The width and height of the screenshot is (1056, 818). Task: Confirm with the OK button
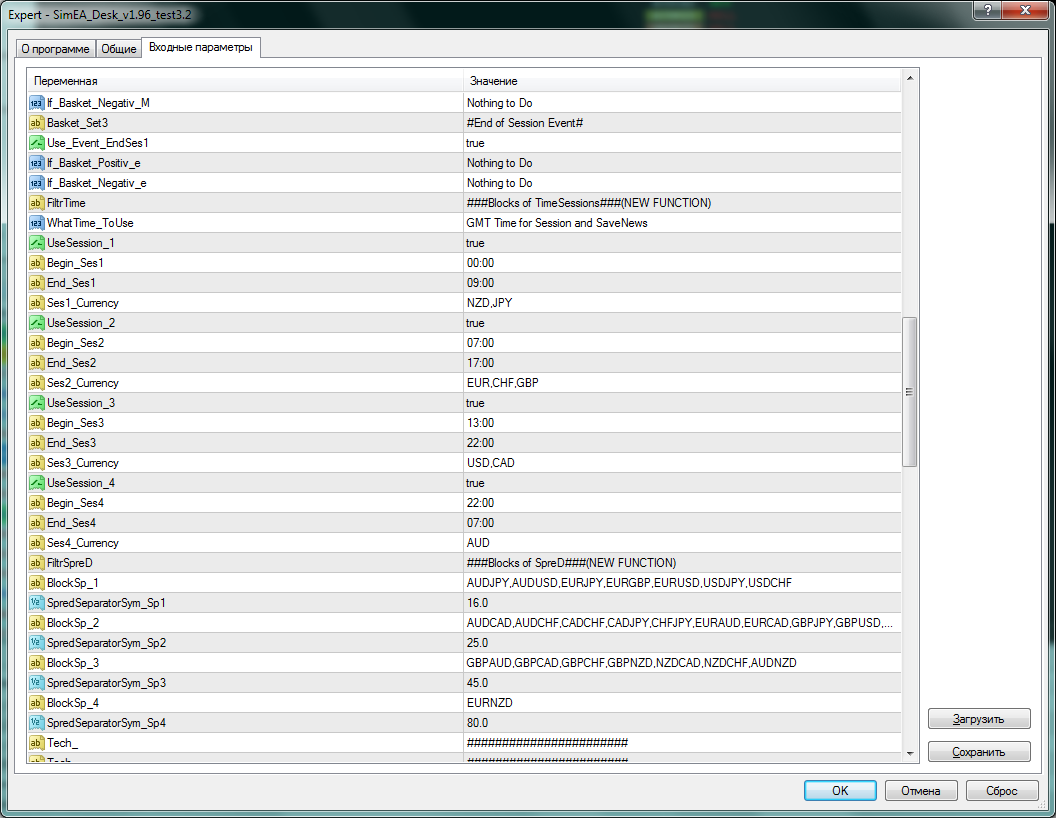pos(840,790)
